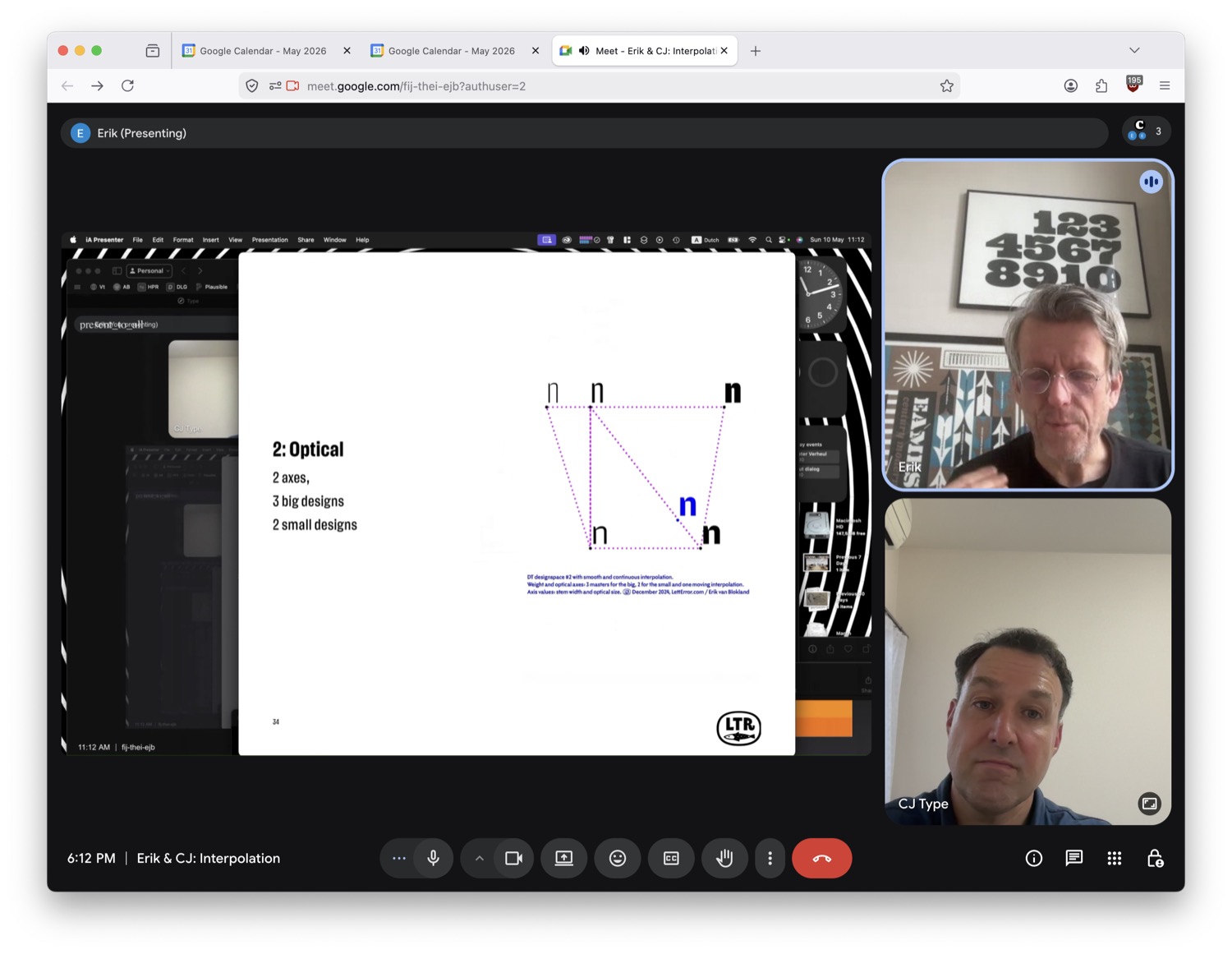Mute the microphone in Meet
This screenshot has width=1232, height=954.
coord(433,858)
